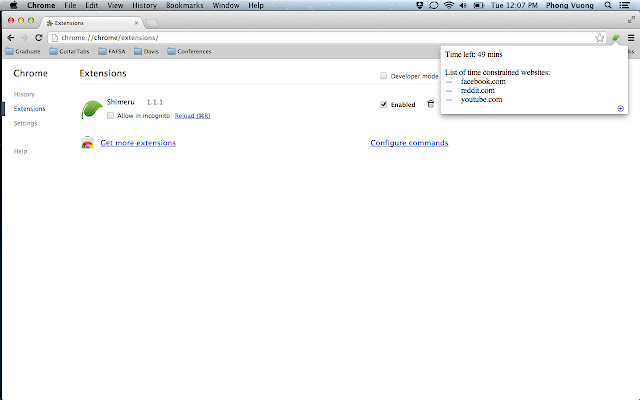Close the Extensions tab
640x400 pixels.
(136, 23)
